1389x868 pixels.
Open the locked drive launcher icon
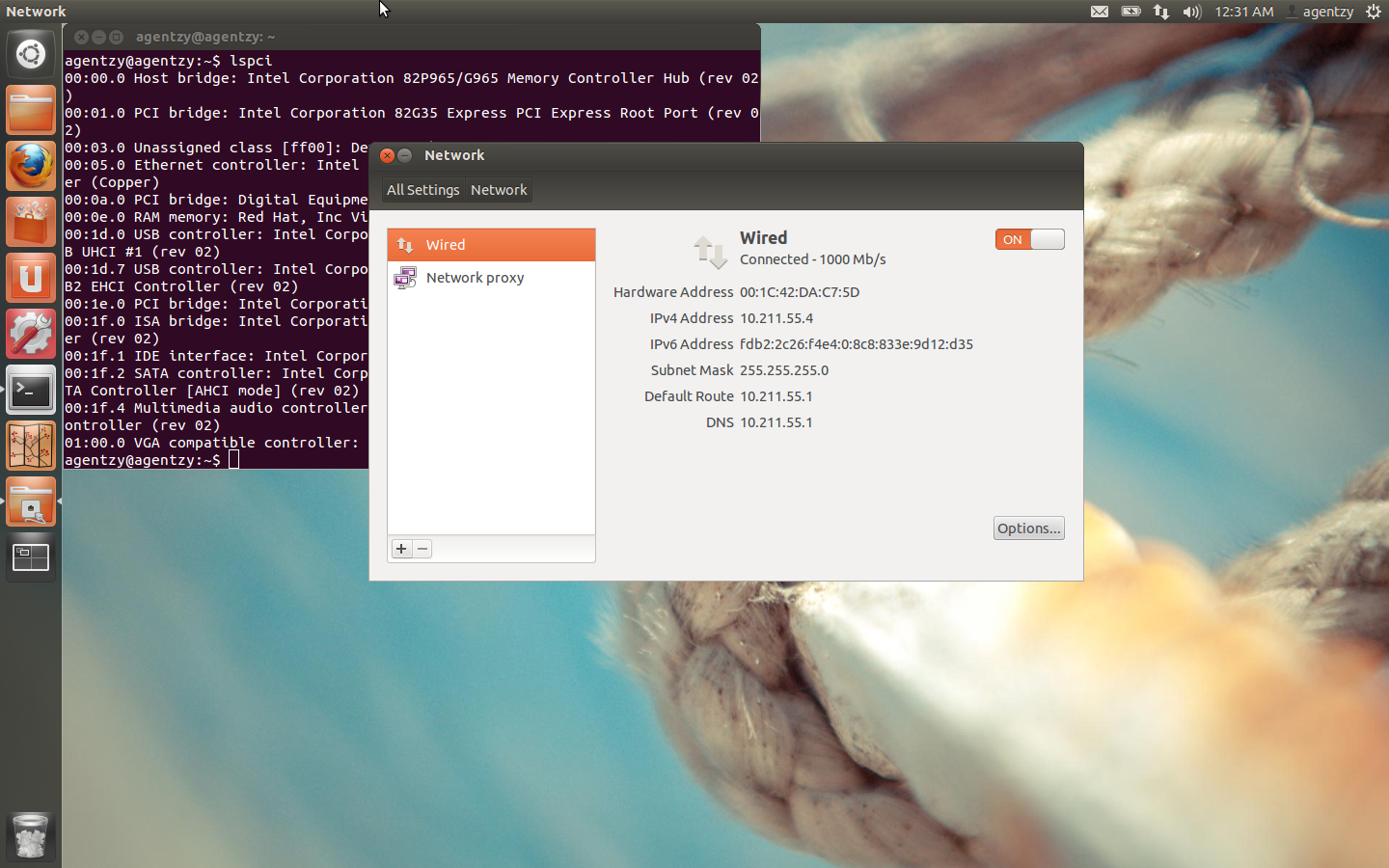point(31,502)
